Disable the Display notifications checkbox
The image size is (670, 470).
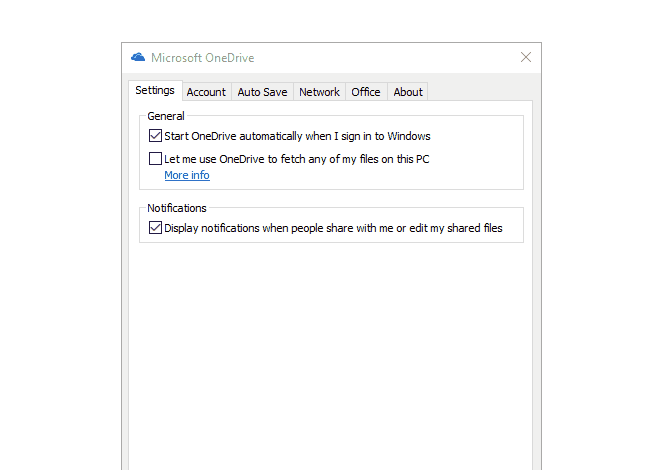(x=155, y=228)
